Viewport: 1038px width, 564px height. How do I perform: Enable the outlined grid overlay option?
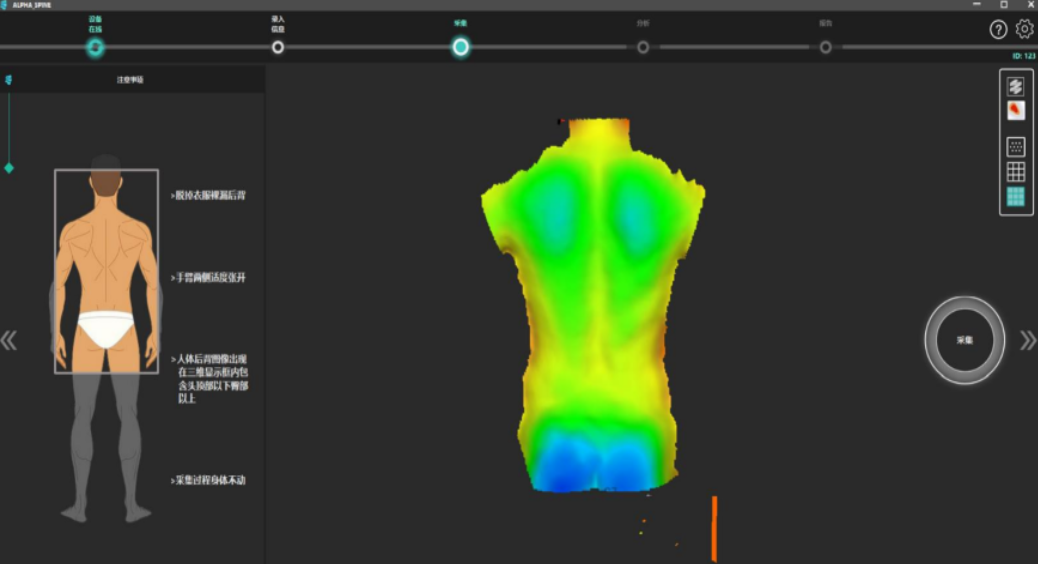coord(1015,172)
